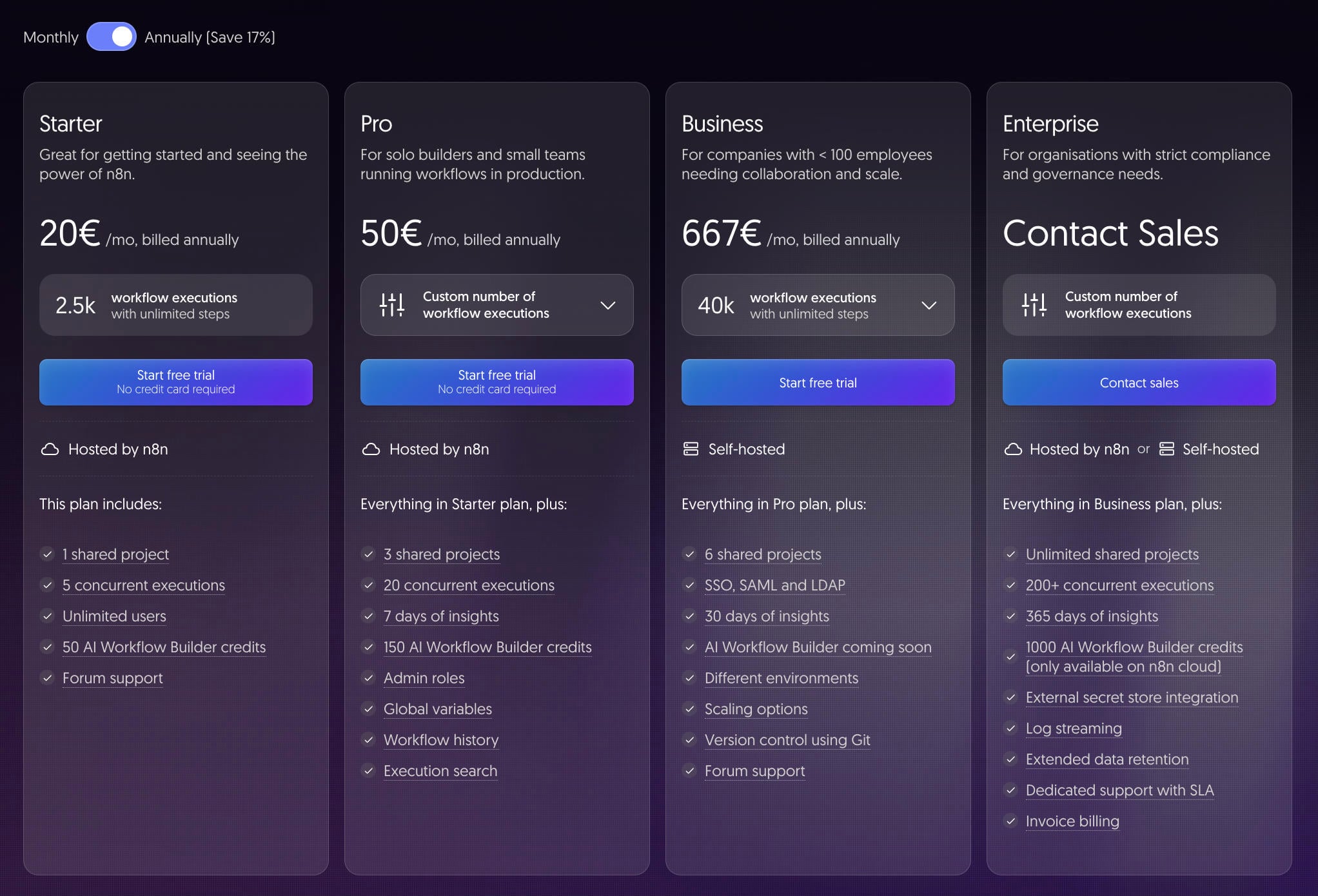Open the Business 40k executions dropdown chevron
1318x896 pixels.
click(929, 305)
